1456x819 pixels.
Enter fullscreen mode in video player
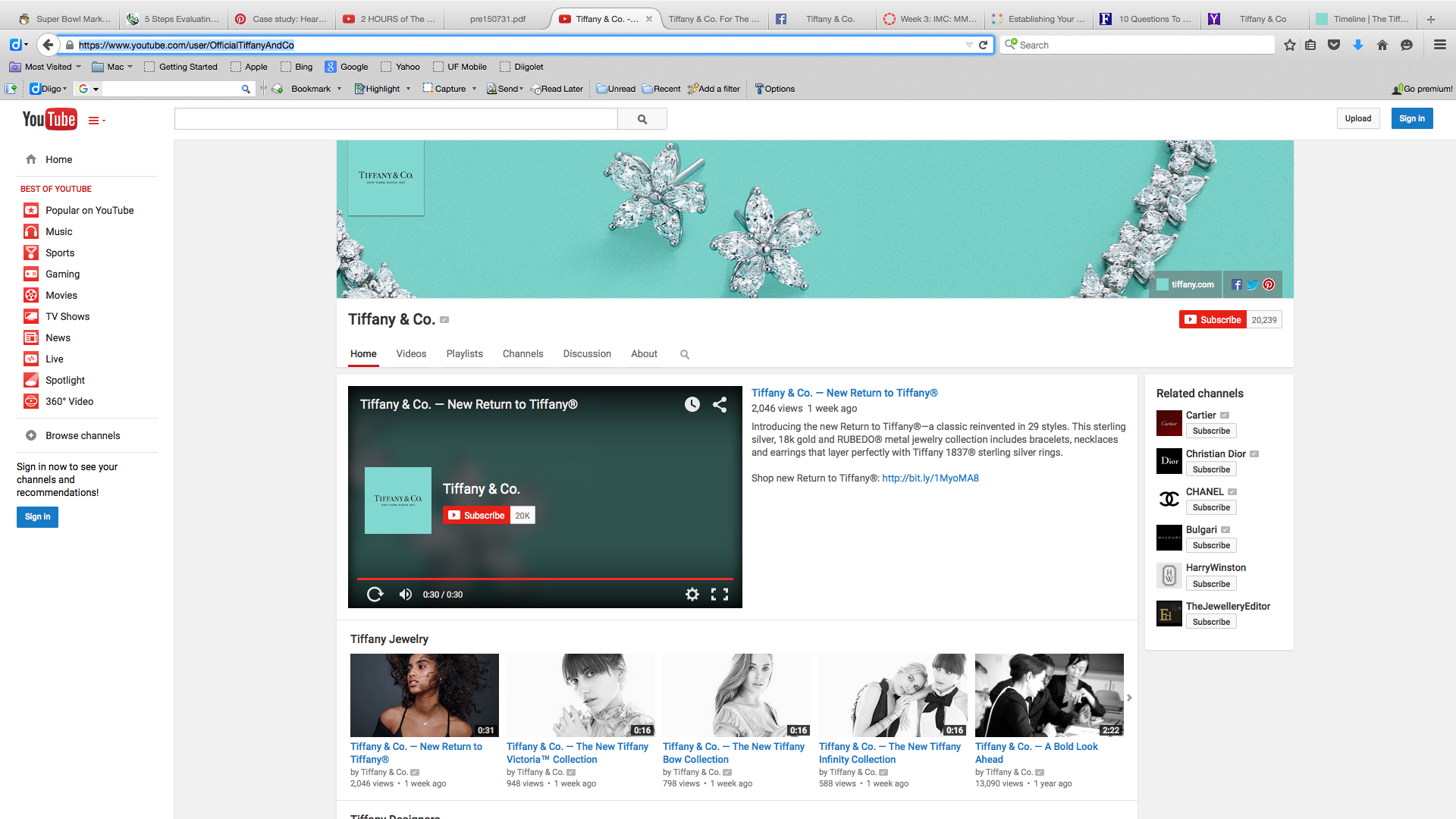719,595
